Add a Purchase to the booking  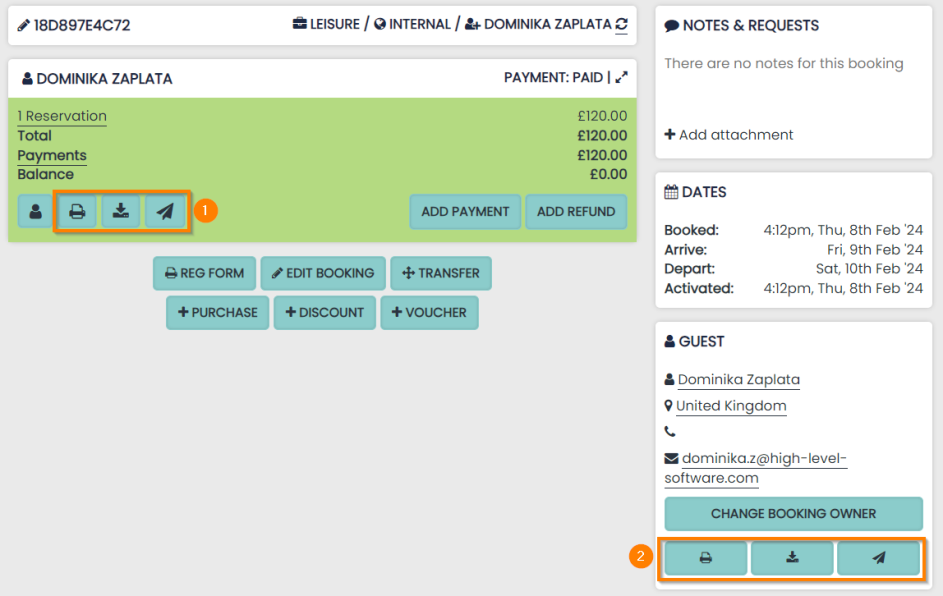tap(218, 312)
